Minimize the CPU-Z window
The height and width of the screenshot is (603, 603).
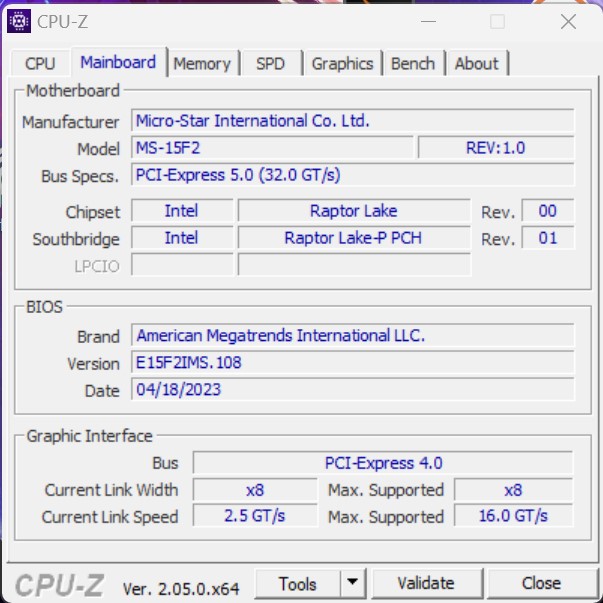click(x=430, y=21)
